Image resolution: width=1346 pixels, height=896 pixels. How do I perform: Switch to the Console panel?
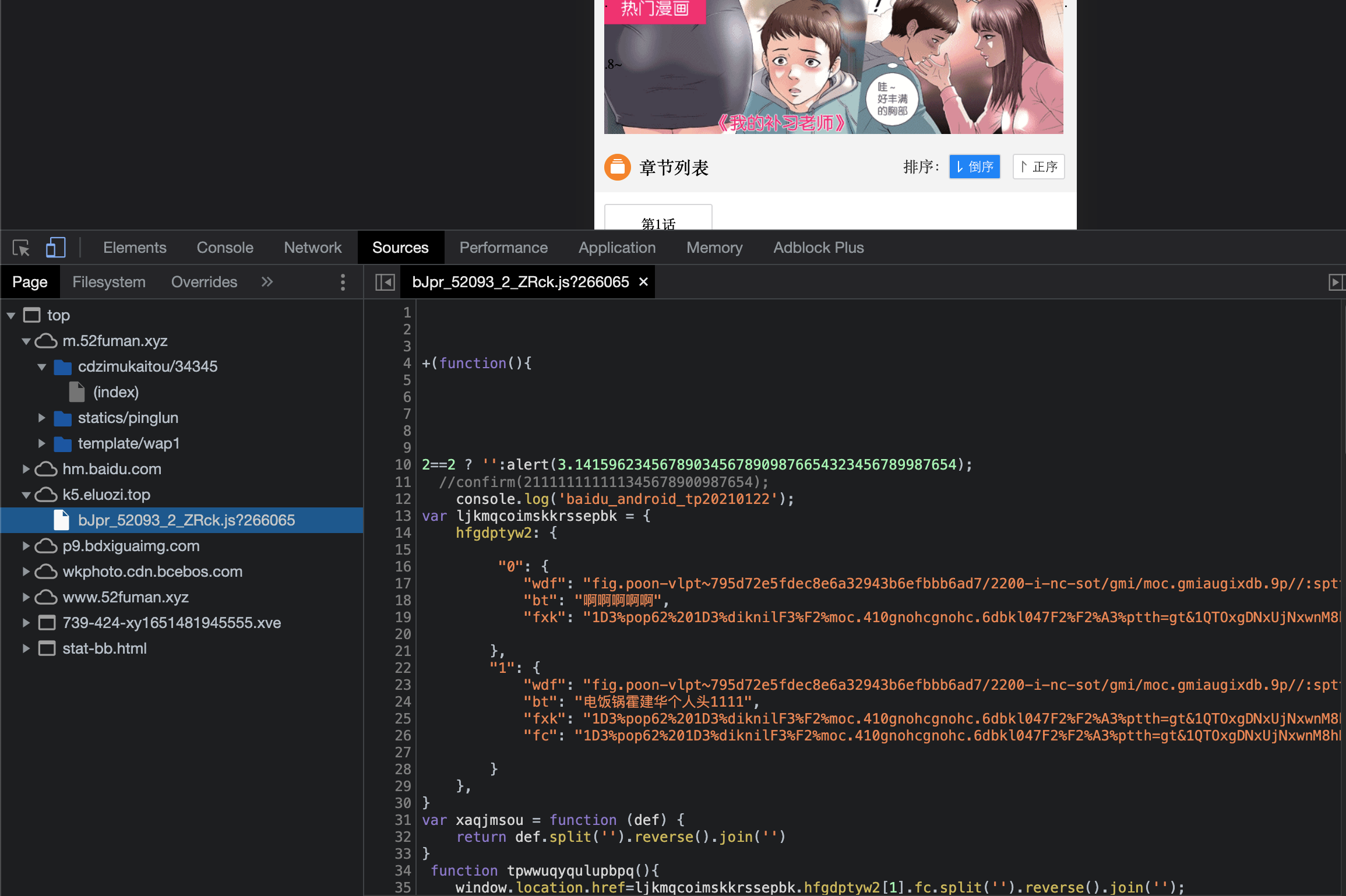click(x=225, y=247)
